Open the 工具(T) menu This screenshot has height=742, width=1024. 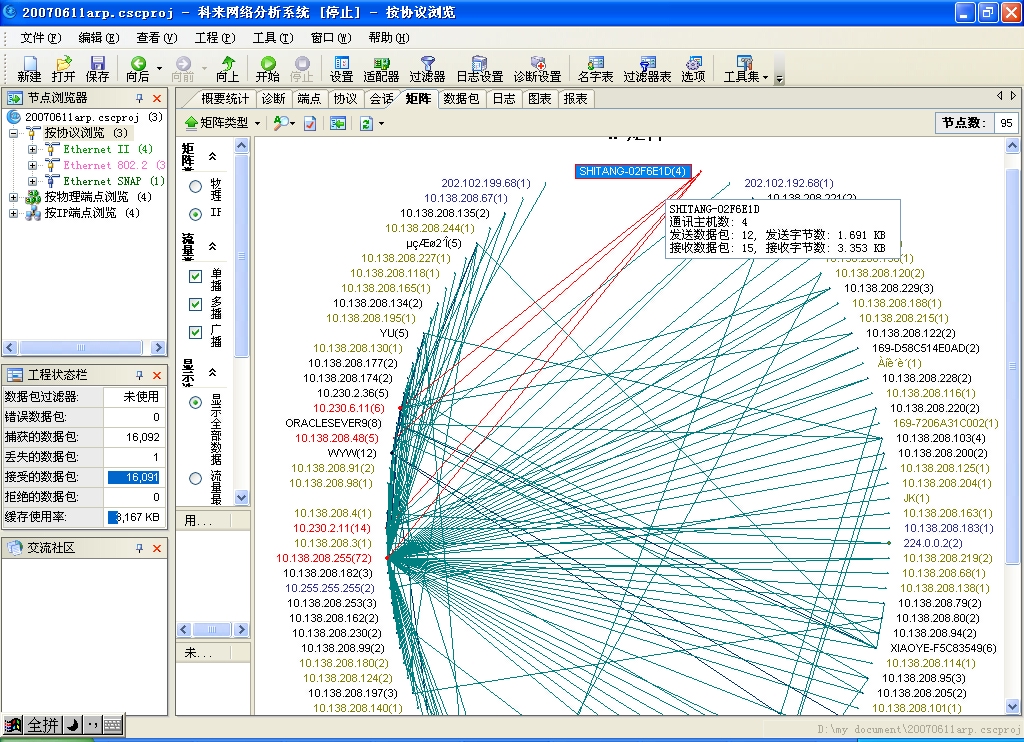(x=272, y=38)
